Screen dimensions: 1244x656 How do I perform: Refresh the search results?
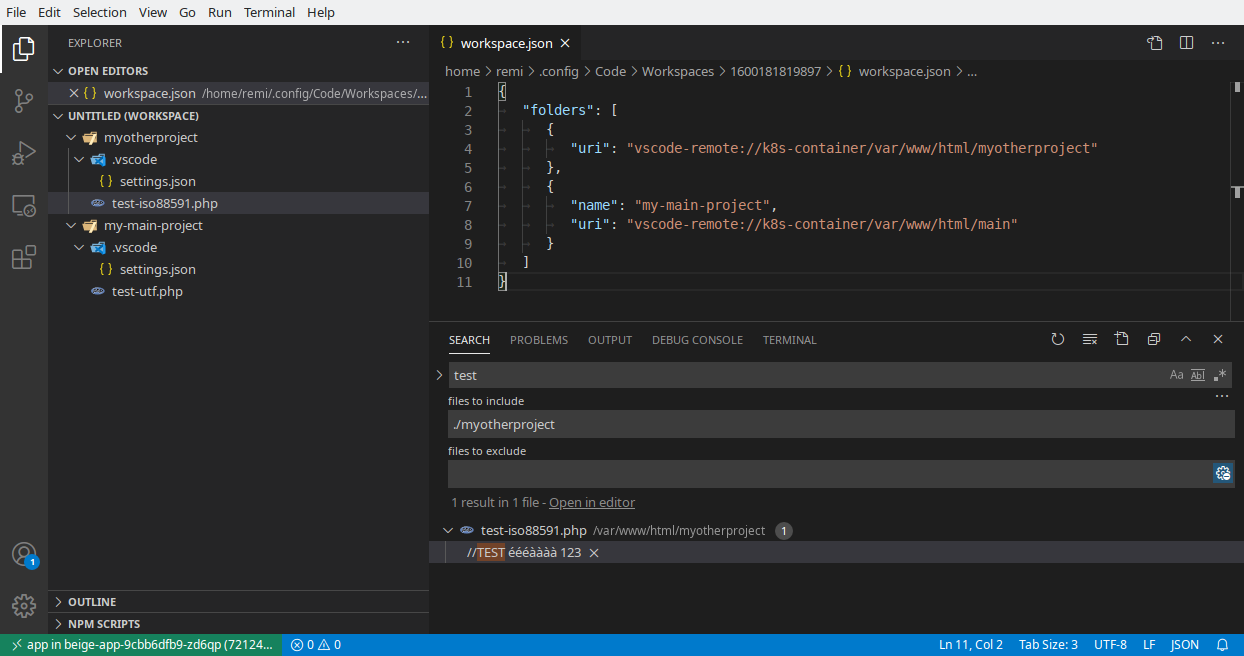1058,339
